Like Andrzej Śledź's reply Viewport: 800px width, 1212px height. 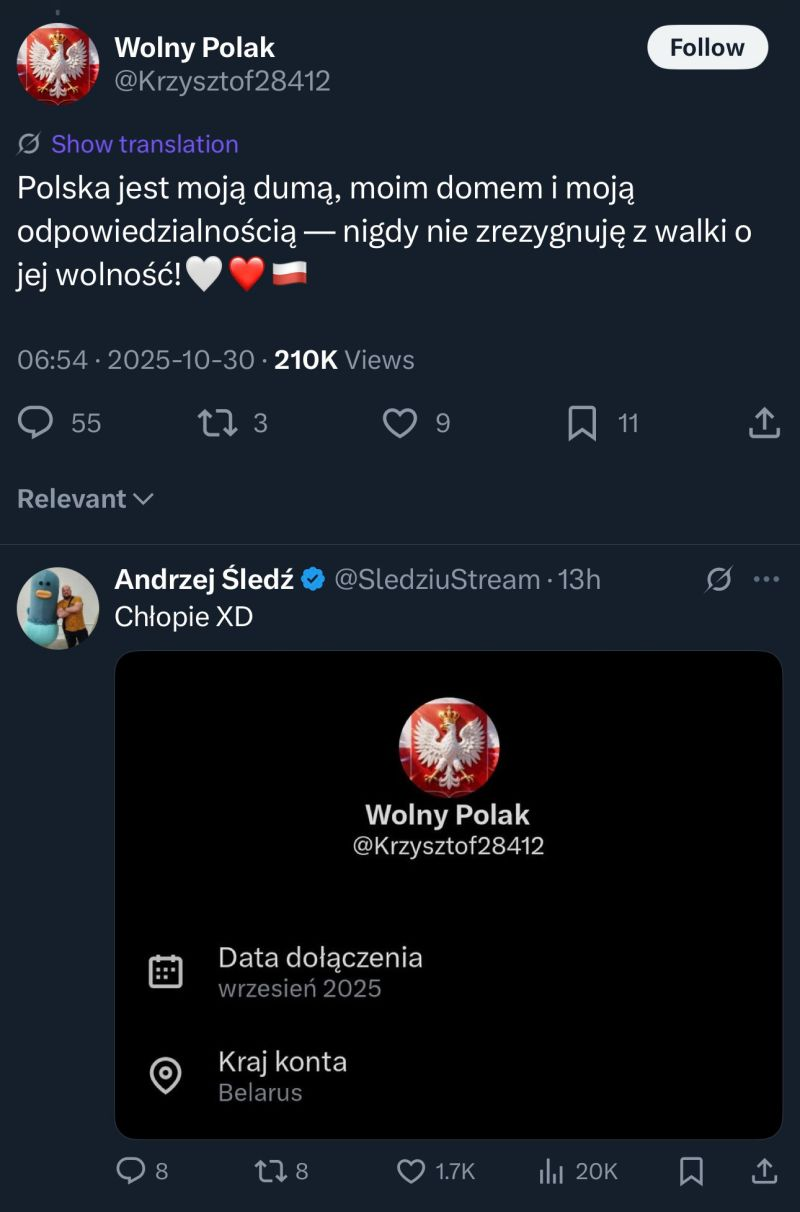[x=412, y=1171]
